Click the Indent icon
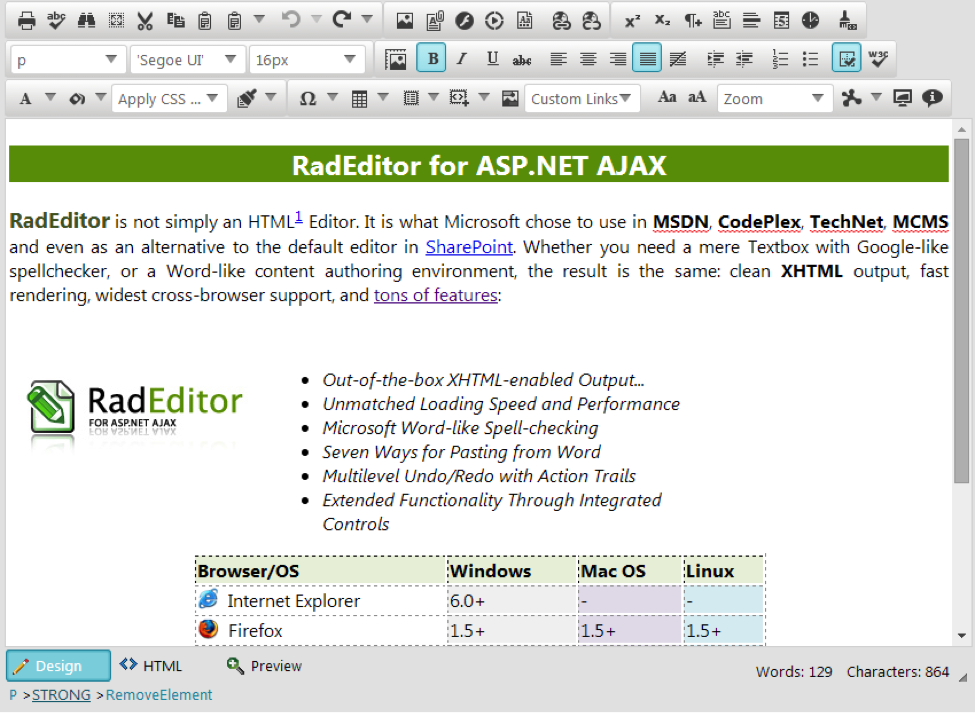 point(716,59)
